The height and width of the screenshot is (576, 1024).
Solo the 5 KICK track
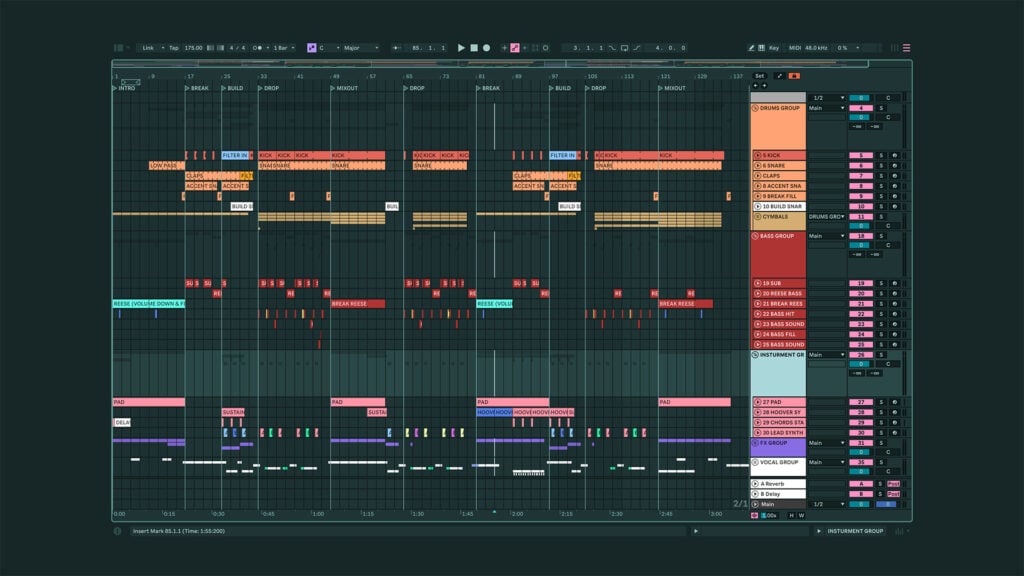pyautogui.click(x=881, y=155)
